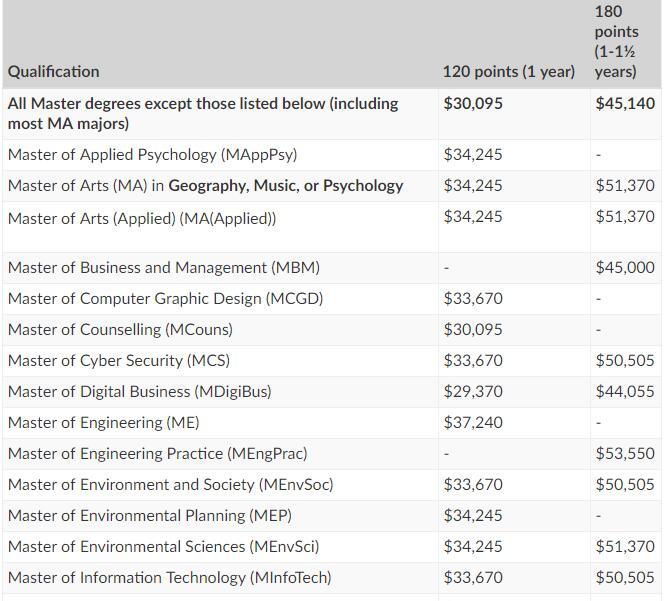Select Master of Computer Graphic Design (MCGD)

[x=165, y=299]
